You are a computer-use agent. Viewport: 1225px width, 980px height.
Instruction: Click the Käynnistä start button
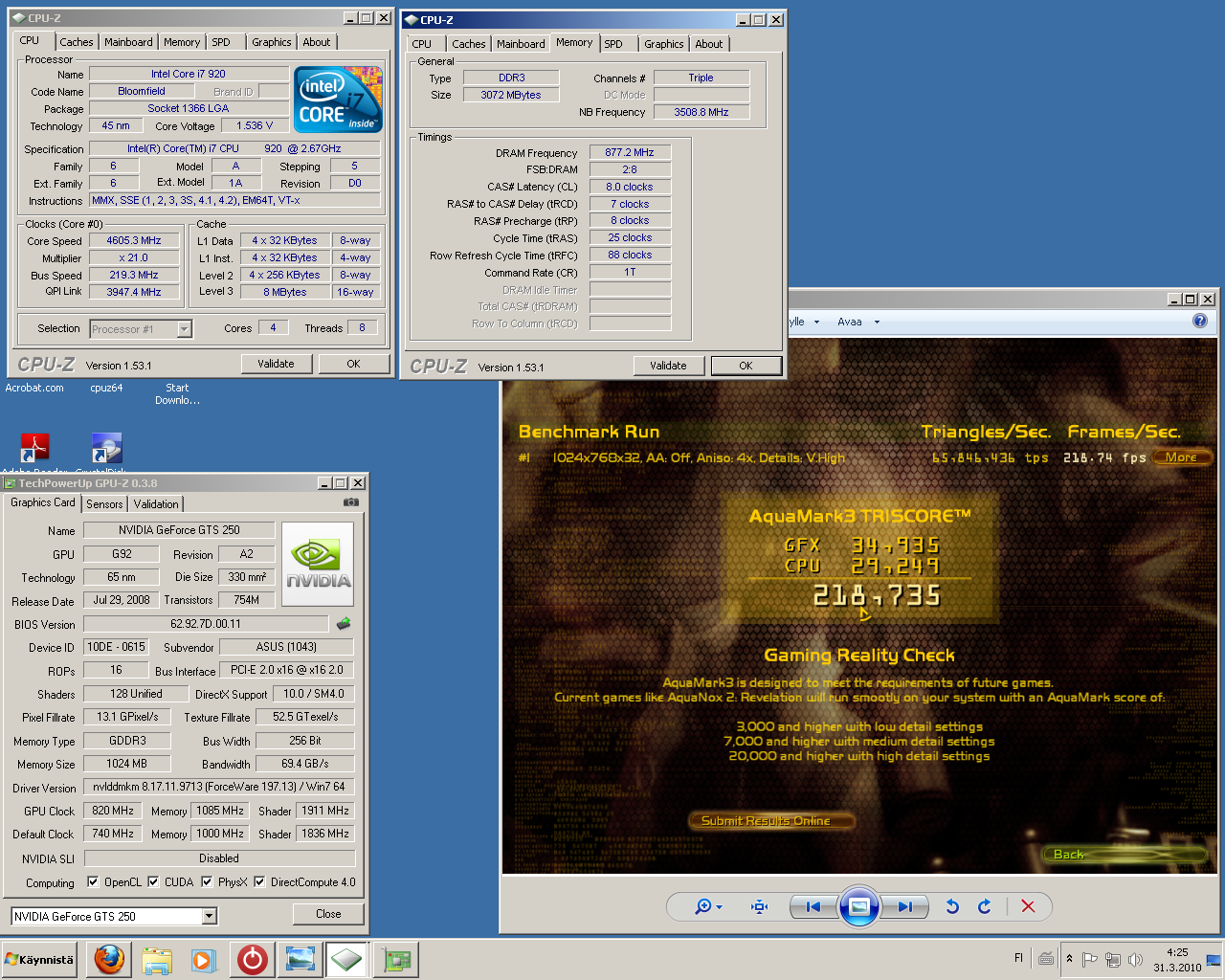tap(39, 959)
